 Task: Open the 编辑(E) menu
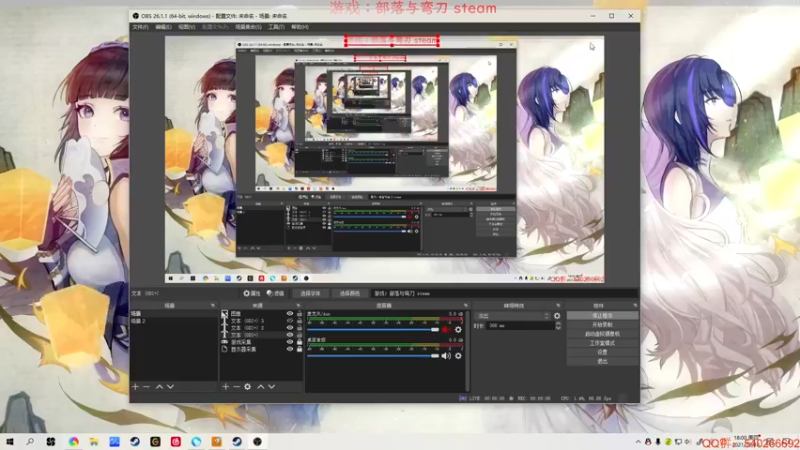coord(163,27)
